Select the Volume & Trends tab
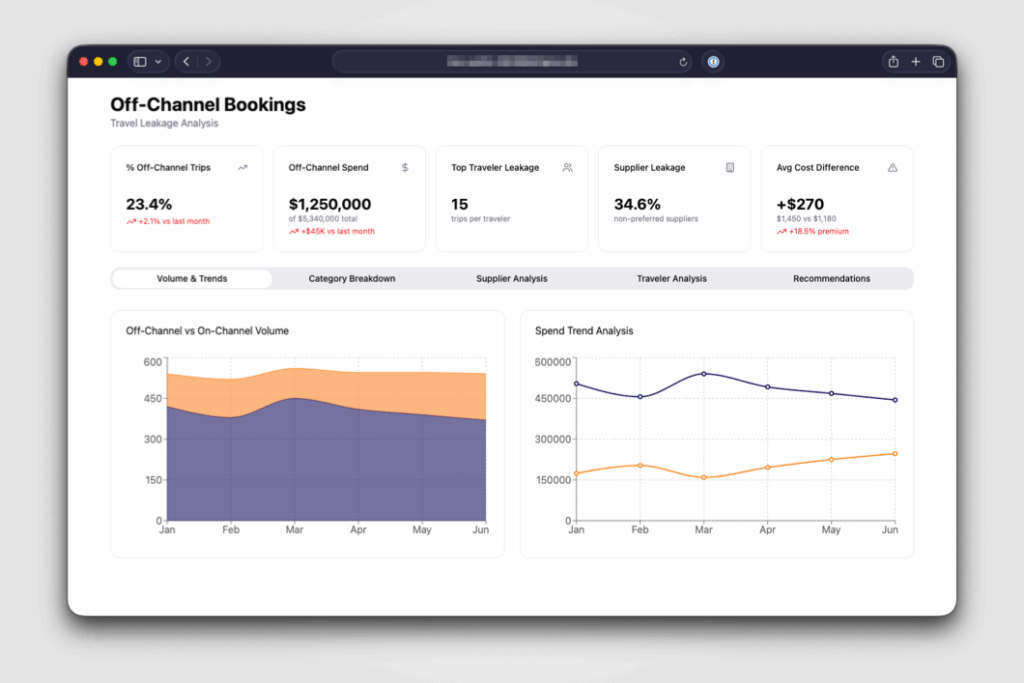This screenshot has width=1024, height=683. pos(192,279)
